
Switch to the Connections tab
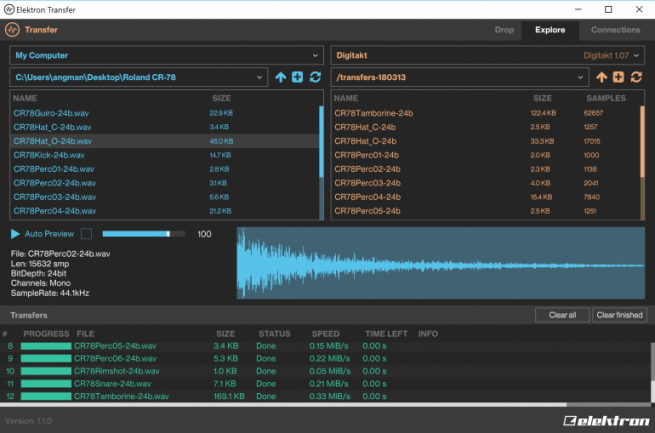pyautogui.click(x=615, y=30)
